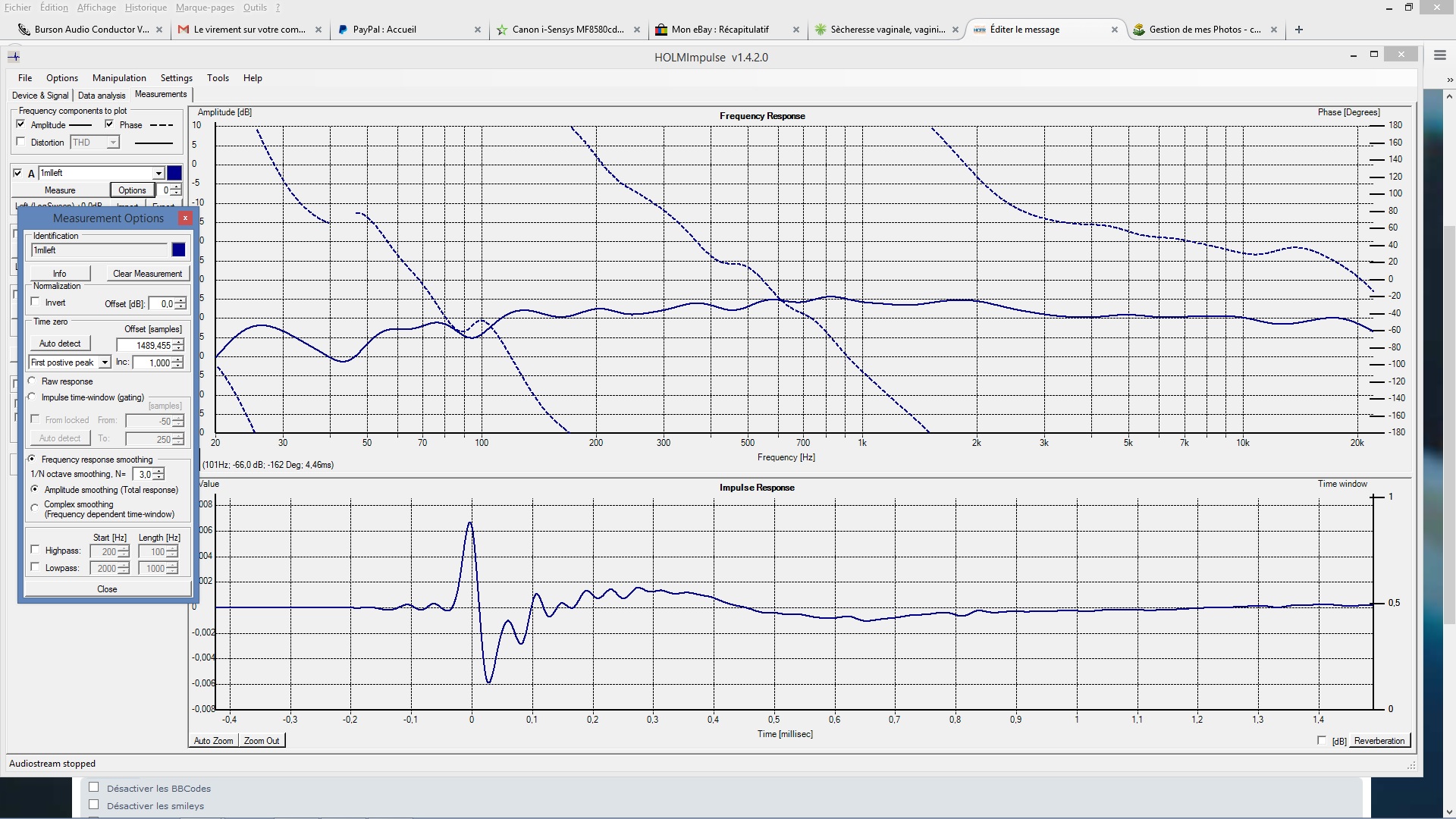Click the Normalization Offset dB field

162,303
